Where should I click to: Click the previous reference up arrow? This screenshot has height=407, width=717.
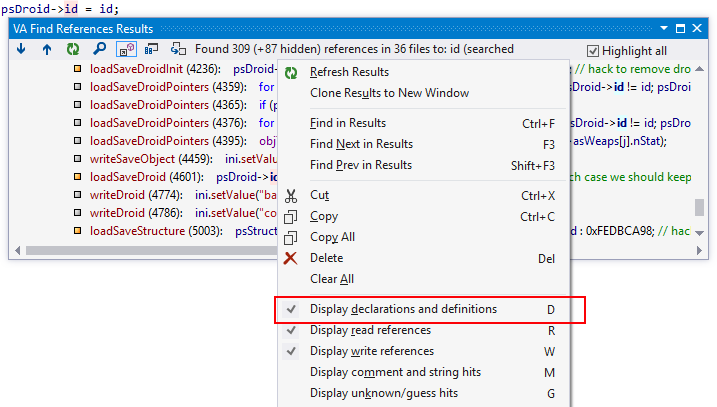click(46, 49)
